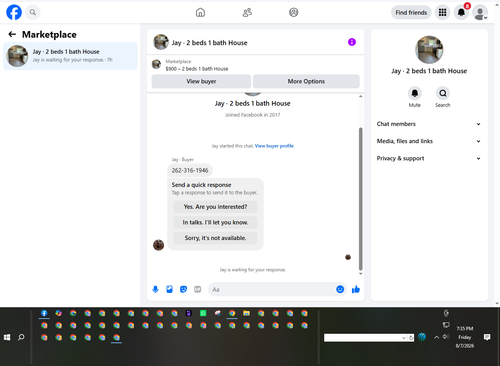The height and width of the screenshot is (366, 500).
Task: Click the More Options button
Action: (x=306, y=81)
